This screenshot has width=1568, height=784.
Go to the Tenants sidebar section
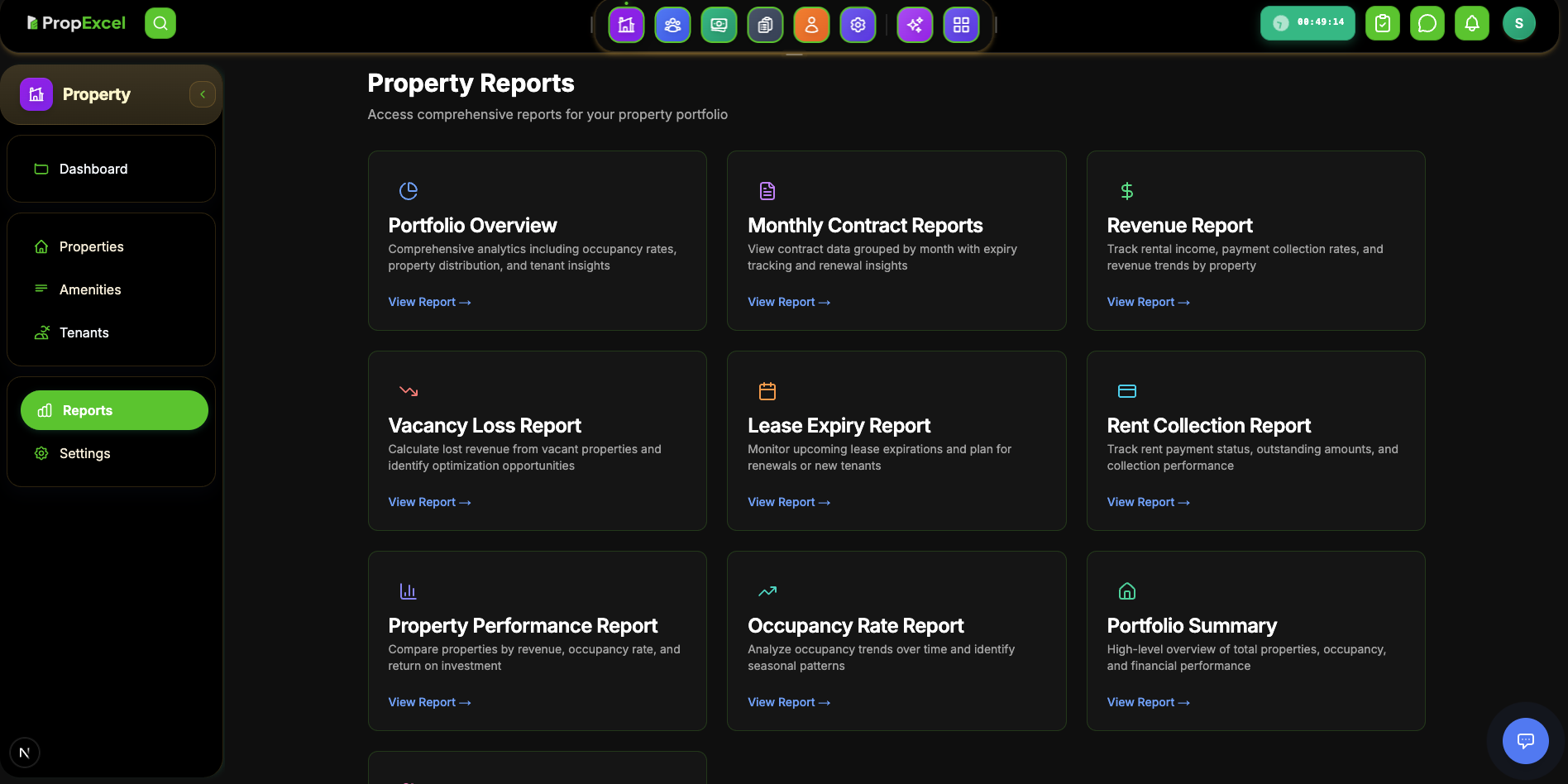(84, 332)
